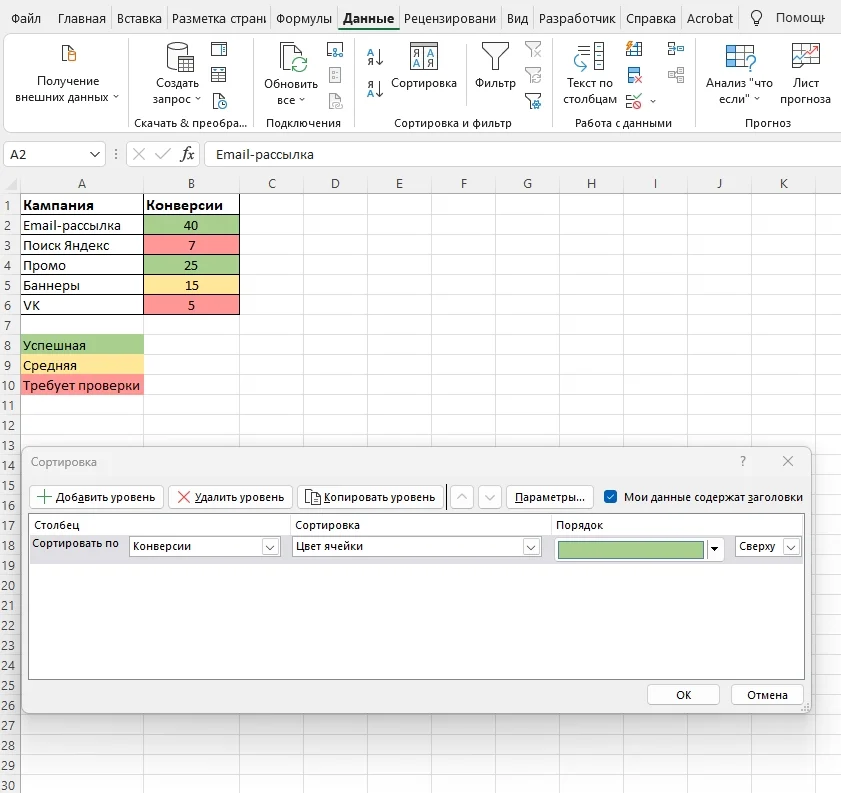Select the yellow cell B5 with value 15
The height and width of the screenshot is (793, 841).
click(x=191, y=285)
